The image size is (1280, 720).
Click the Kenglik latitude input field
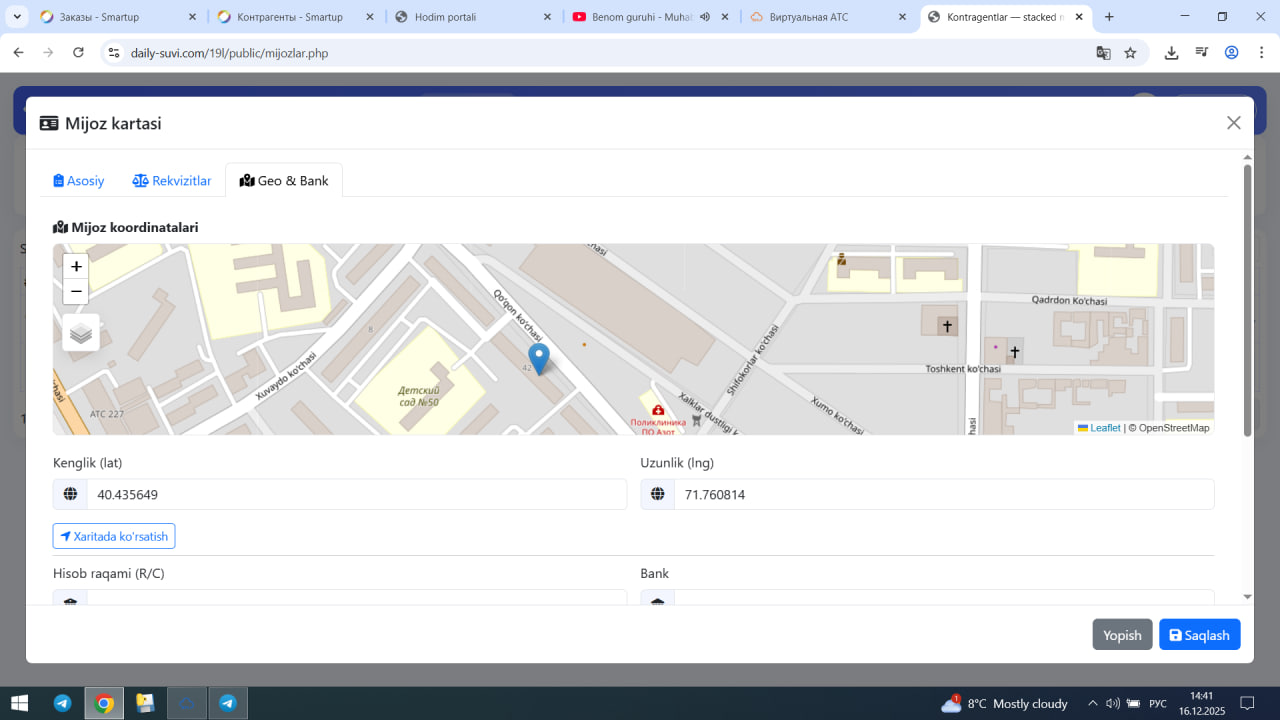356,494
